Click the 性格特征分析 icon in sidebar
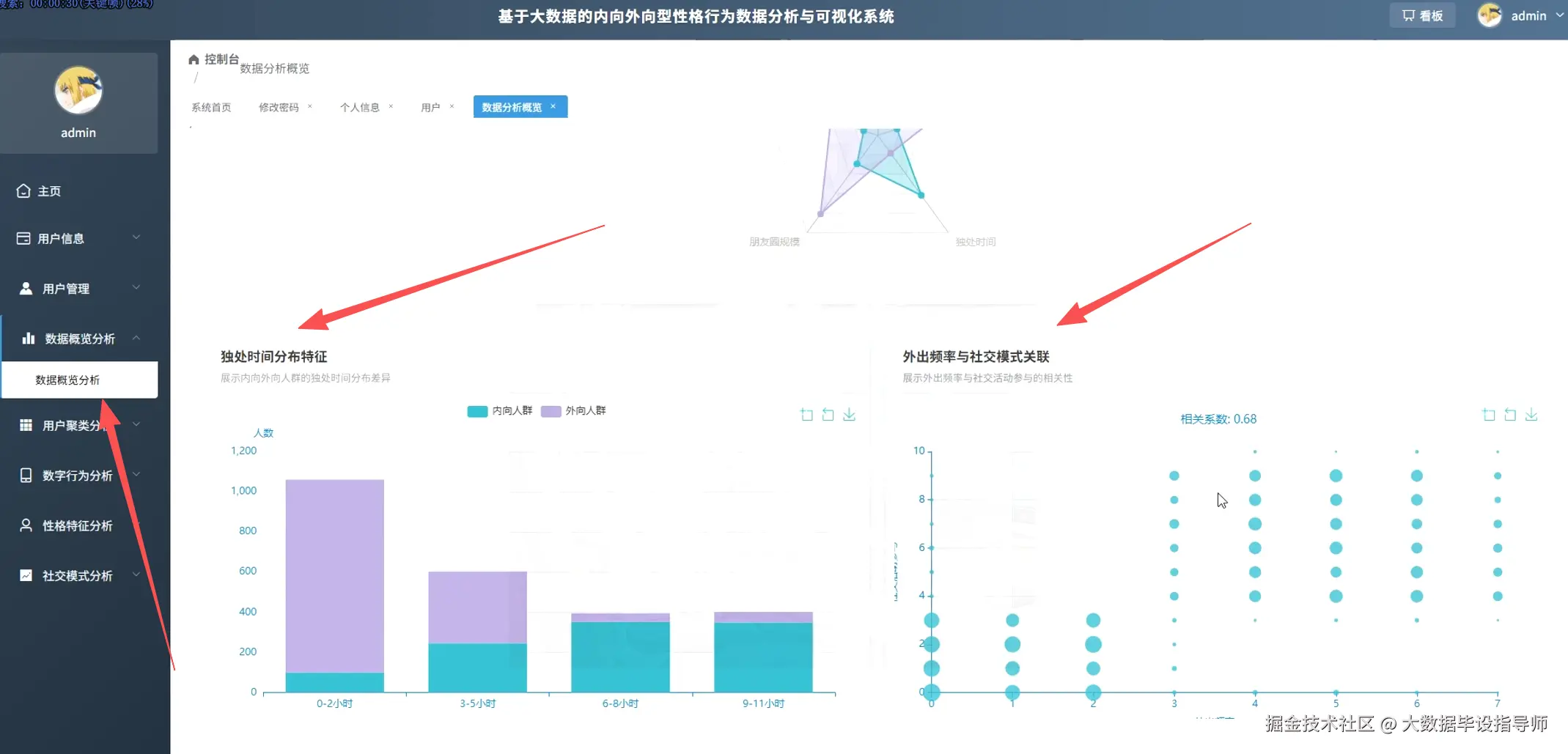Viewport: 1568px width, 754px height. 24,525
